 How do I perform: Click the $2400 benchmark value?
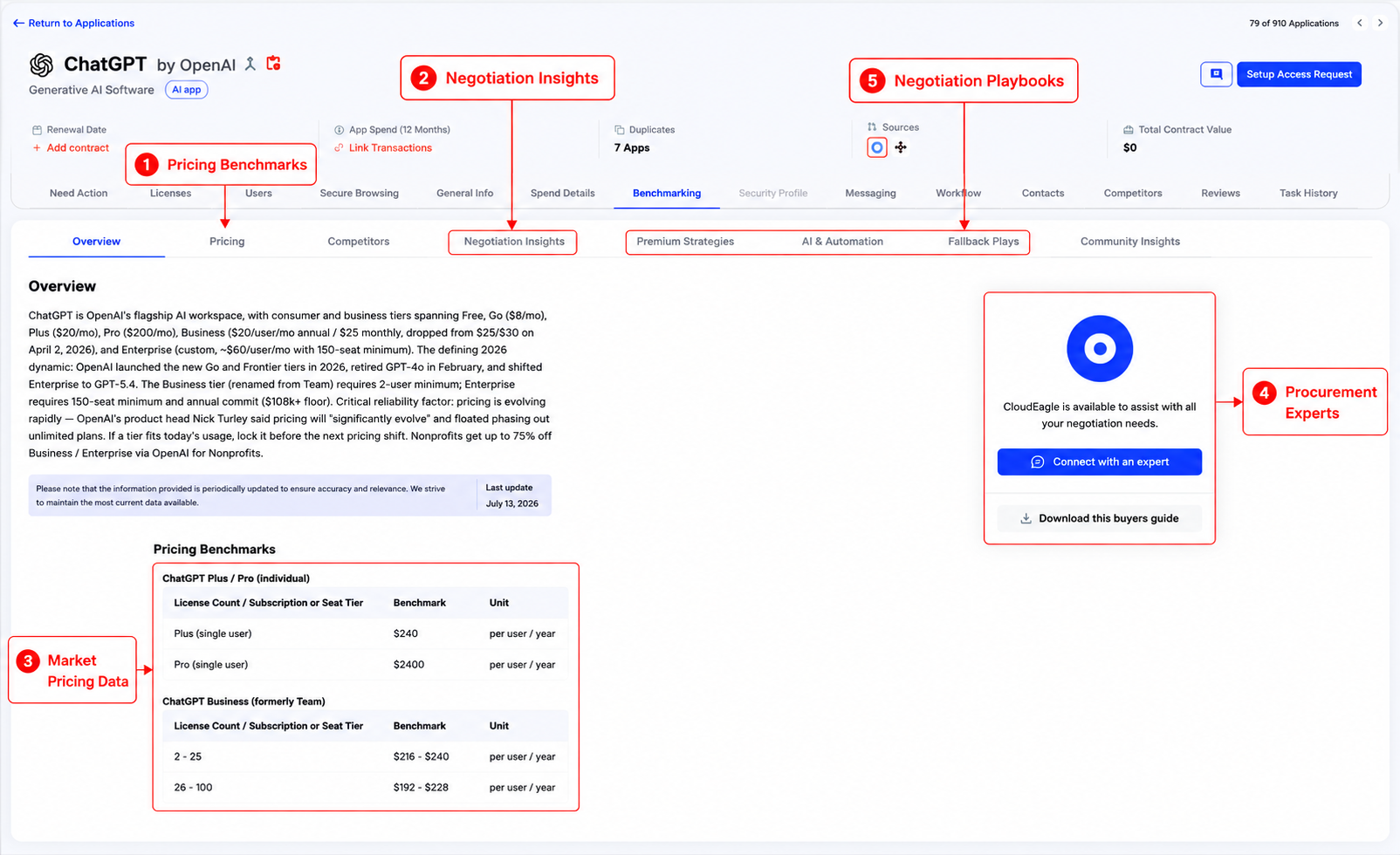coord(408,665)
